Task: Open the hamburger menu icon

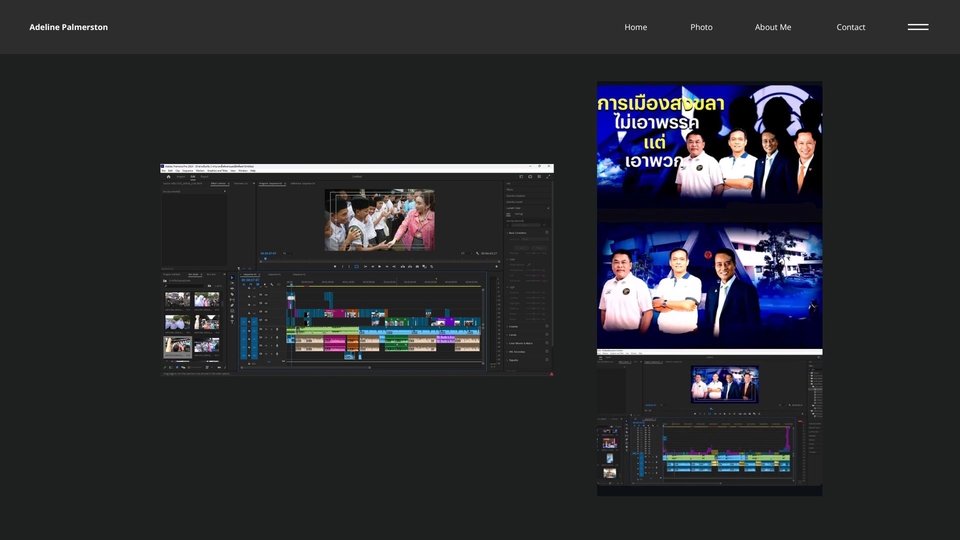Action: [918, 27]
